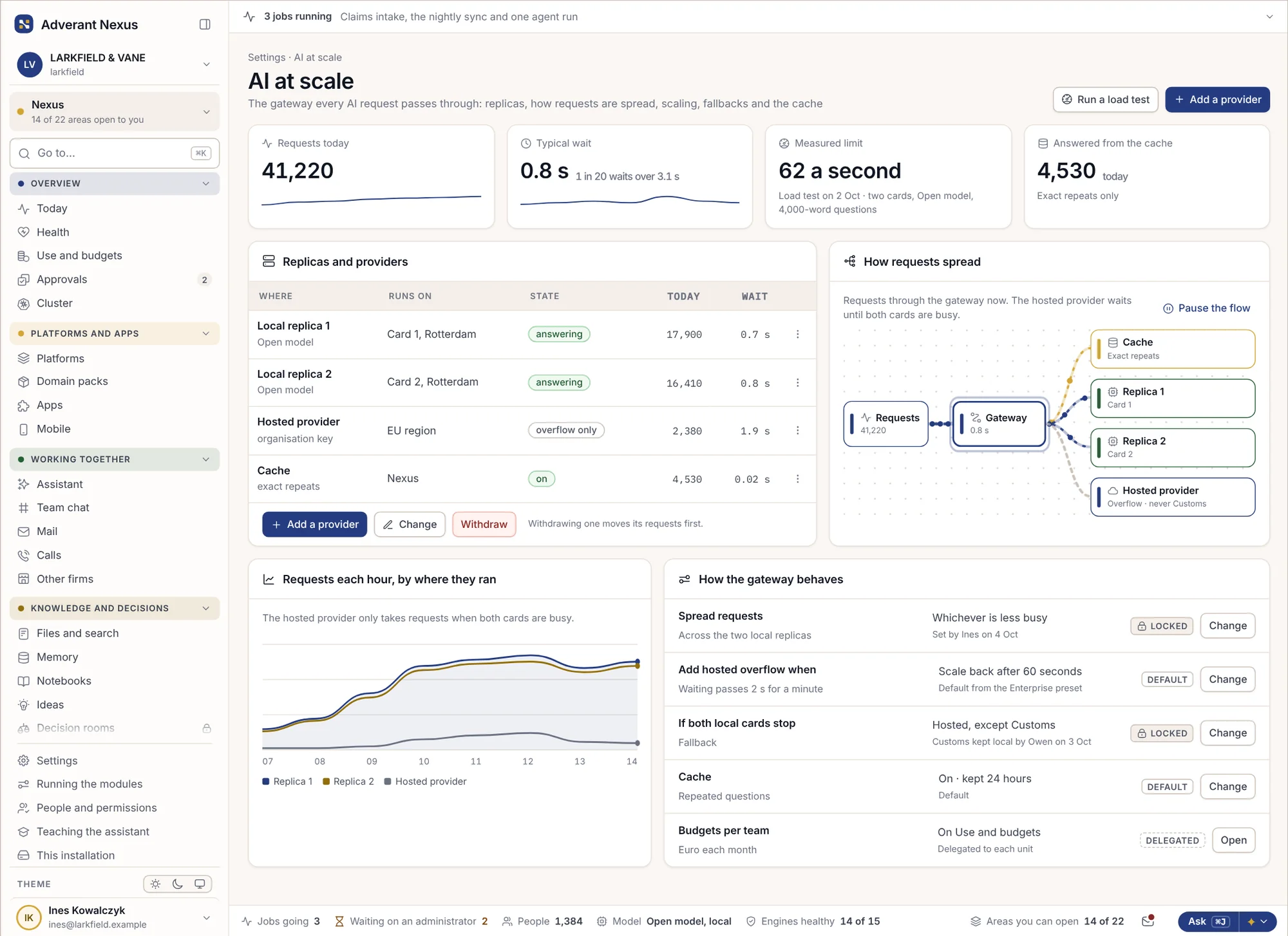The width and height of the screenshot is (1288, 936).
Task: Open Team chat
Action: pos(115,507)
